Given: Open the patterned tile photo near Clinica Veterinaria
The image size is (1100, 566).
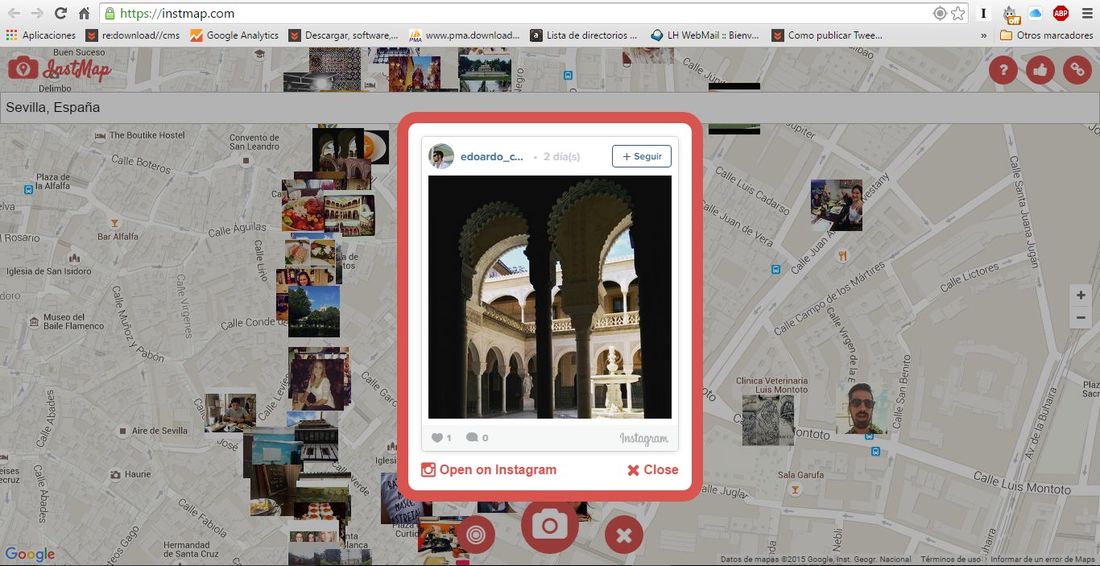Looking at the screenshot, I should tap(768, 420).
